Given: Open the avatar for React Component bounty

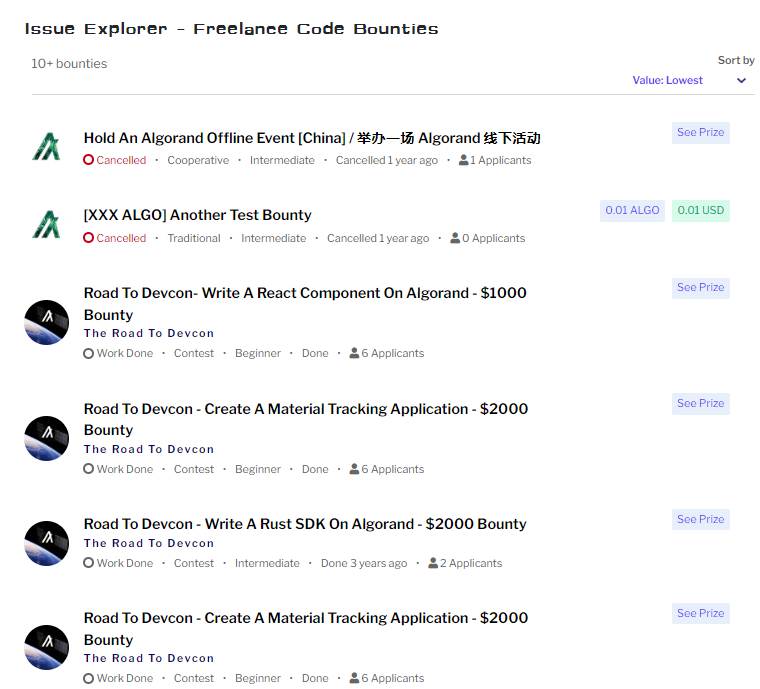Looking at the screenshot, I should point(46,322).
